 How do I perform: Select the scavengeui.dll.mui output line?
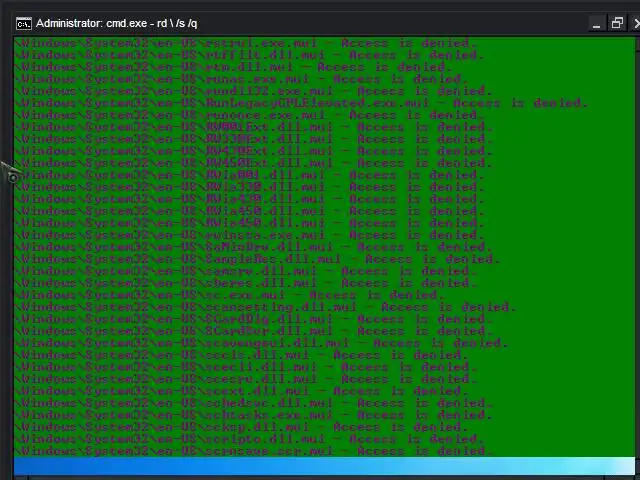[x=261, y=343]
